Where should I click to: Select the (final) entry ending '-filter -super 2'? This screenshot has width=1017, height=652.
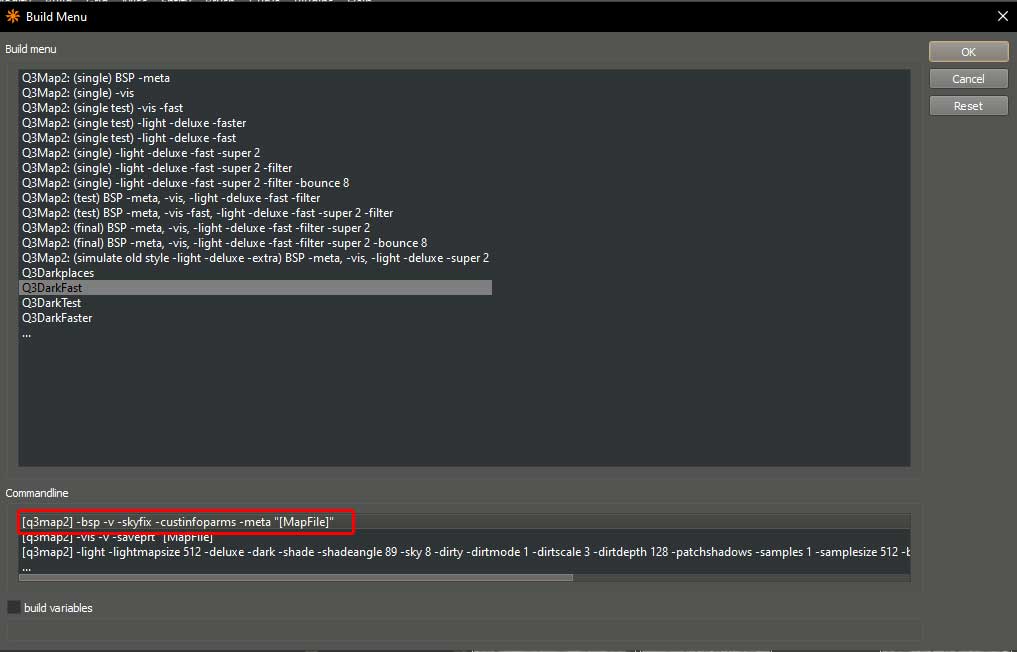[196, 227]
